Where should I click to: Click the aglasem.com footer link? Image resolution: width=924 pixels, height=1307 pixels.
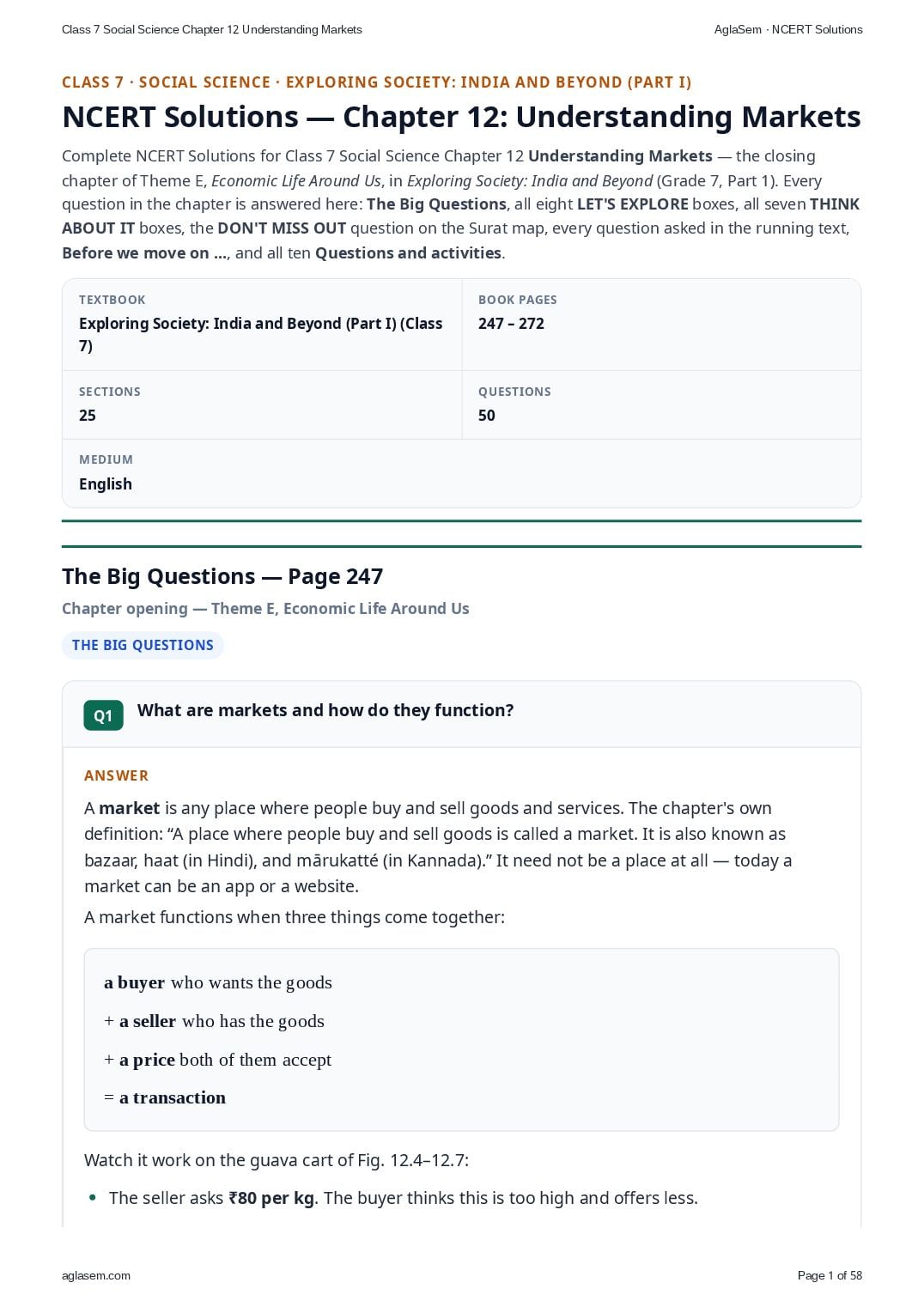click(96, 1275)
